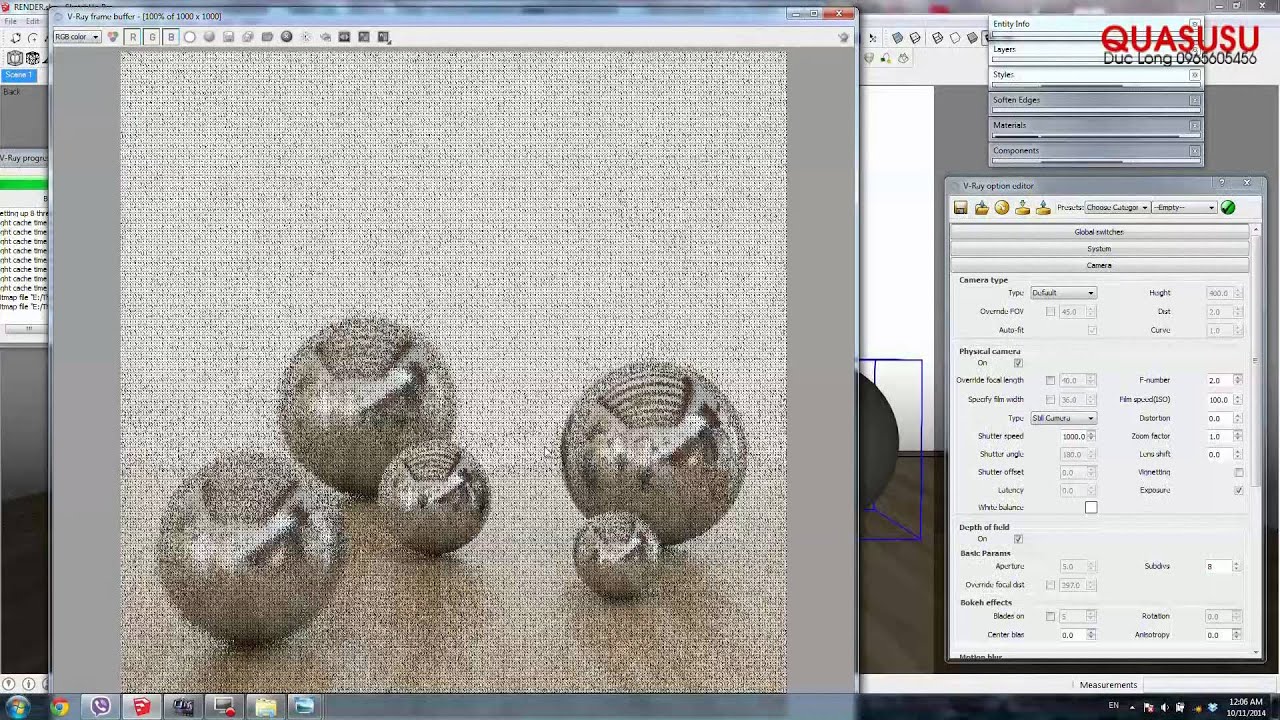The height and width of the screenshot is (720, 1280).
Task: Click the EN language indicator in system tray
Action: [1113, 706]
